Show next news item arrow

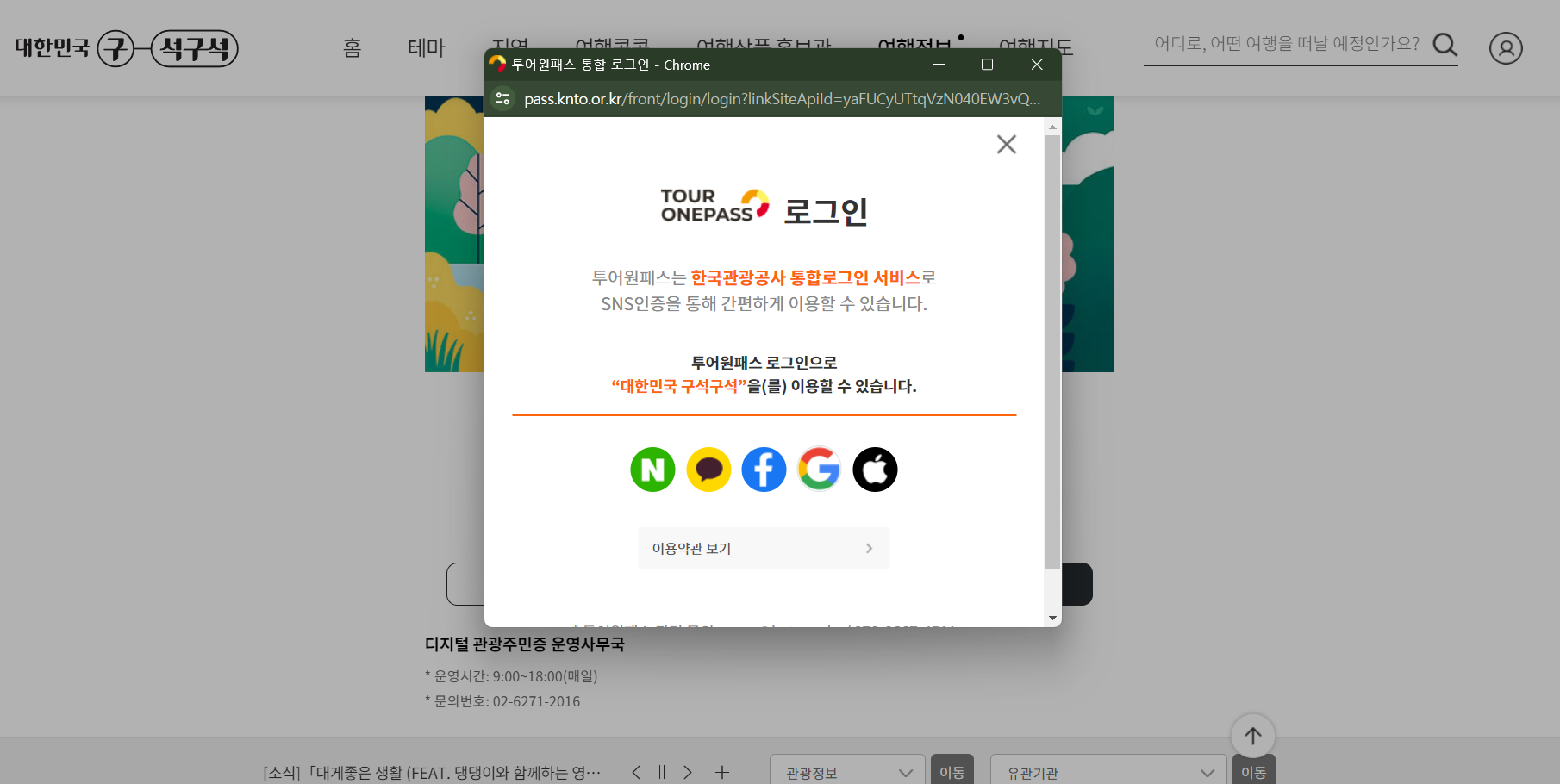[688, 773]
